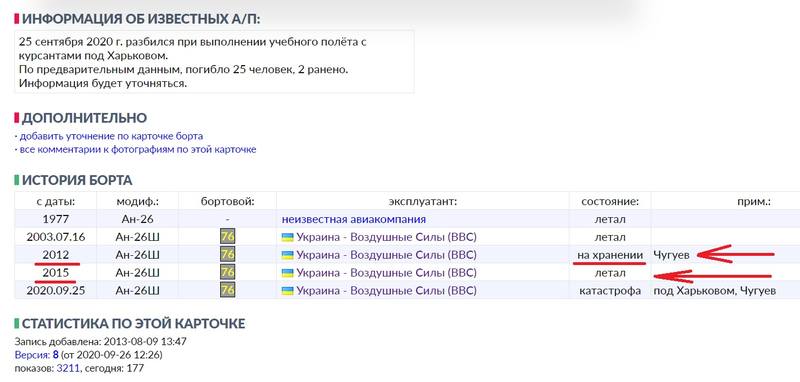This screenshot has width=800, height=382.
Task: Open 'добавить уточнение по карточке борта' link
Action: tap(111, 137)
